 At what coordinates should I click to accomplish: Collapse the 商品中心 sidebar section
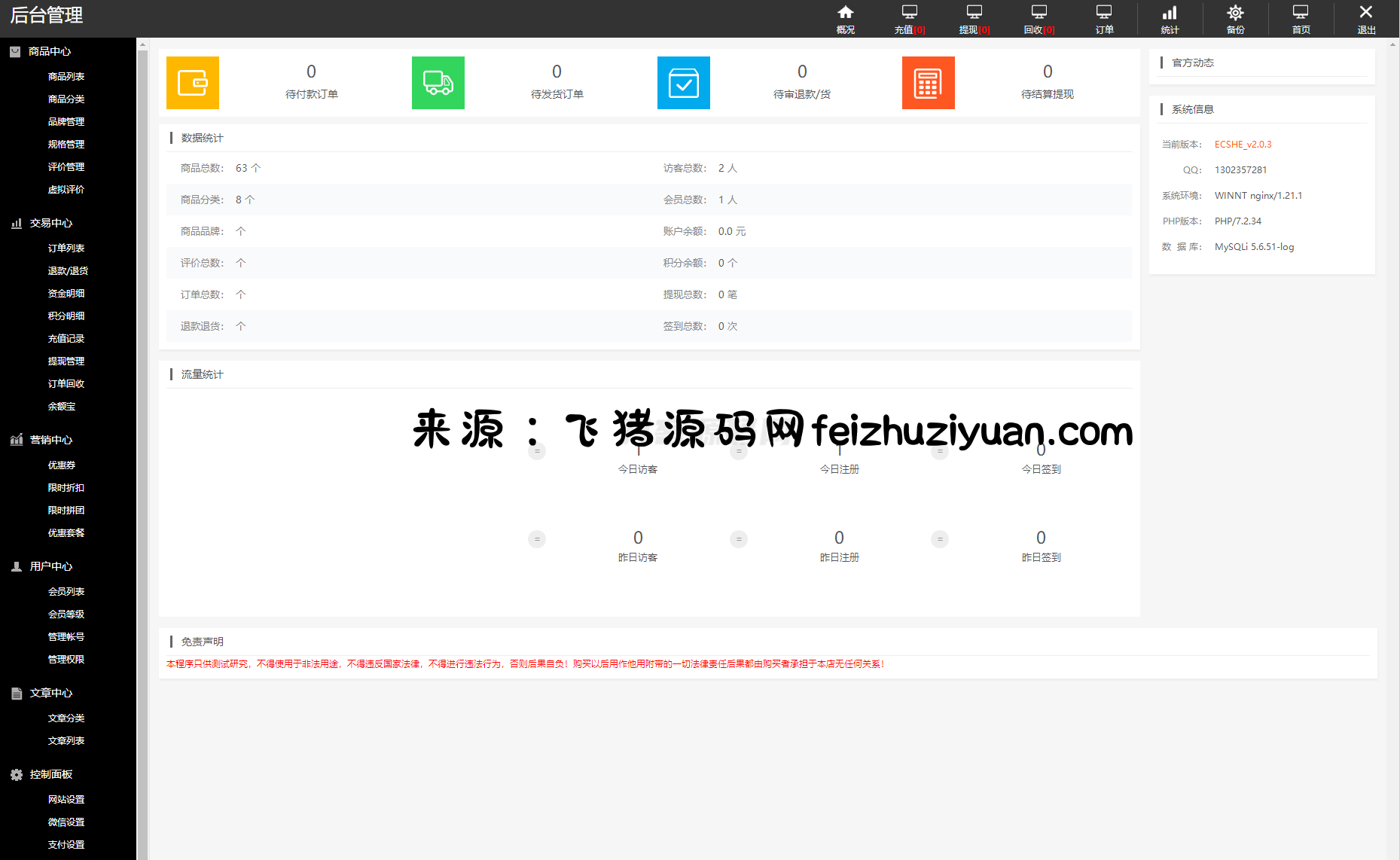[x=50, y=51]
